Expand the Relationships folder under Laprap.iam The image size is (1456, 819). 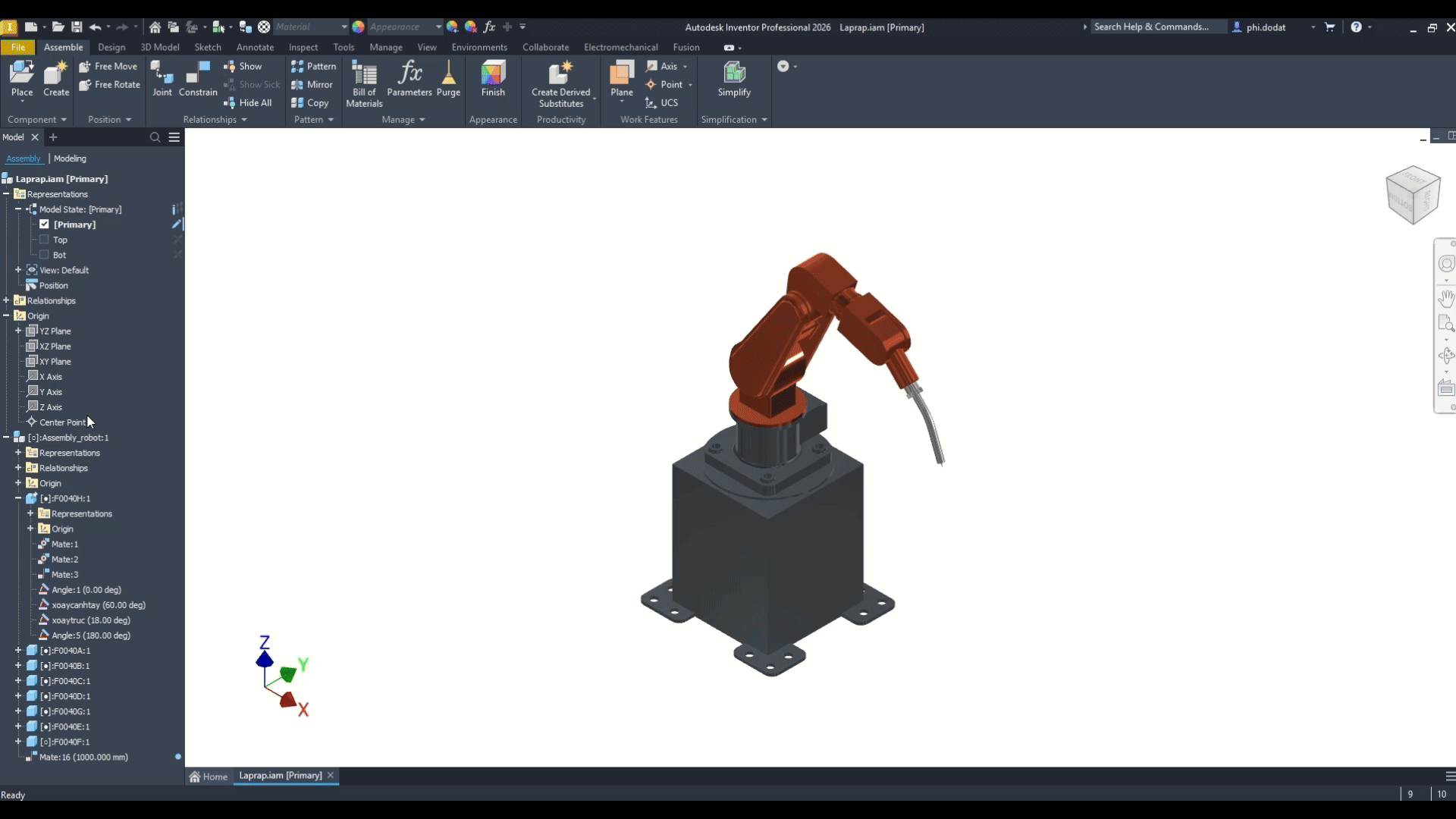coord(6,300)
